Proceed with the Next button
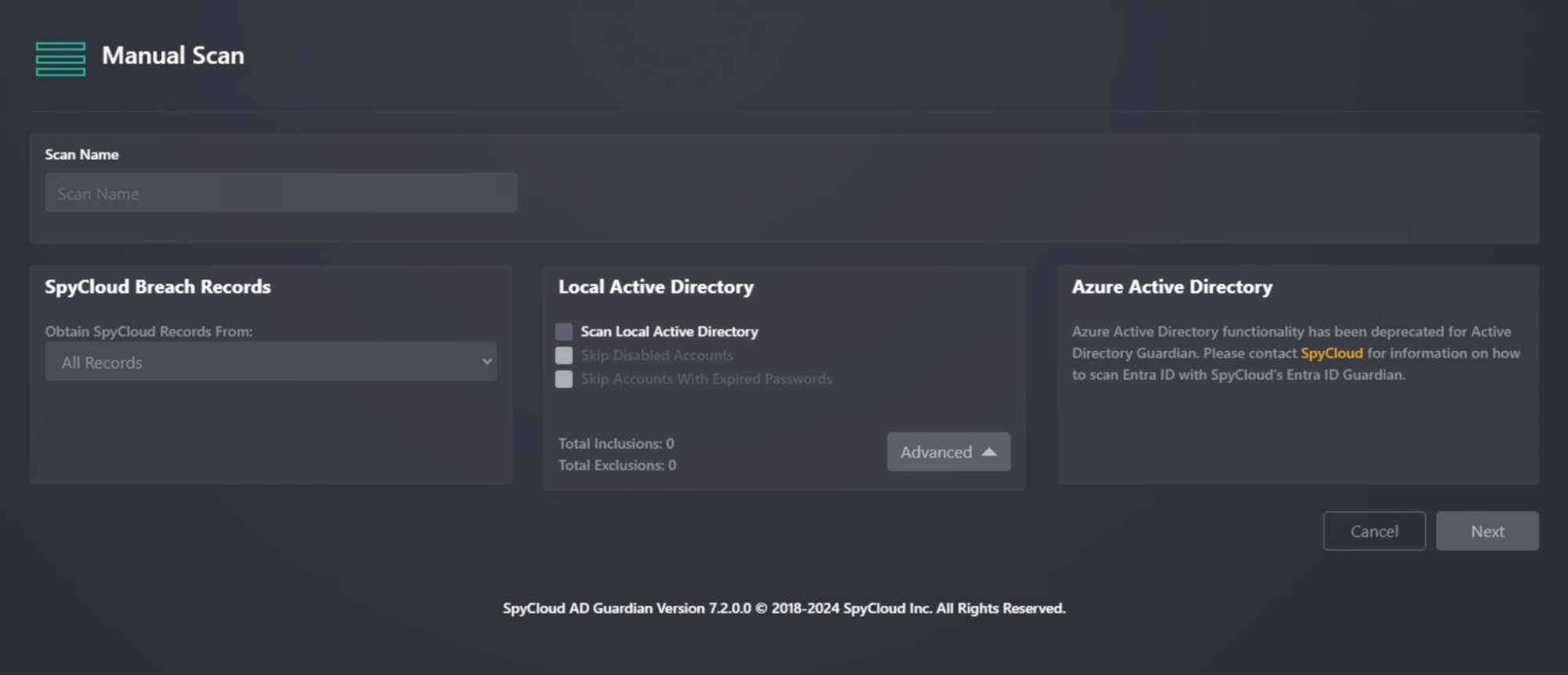This screenshot has height=675, width=1568. tap(1487, 531)
